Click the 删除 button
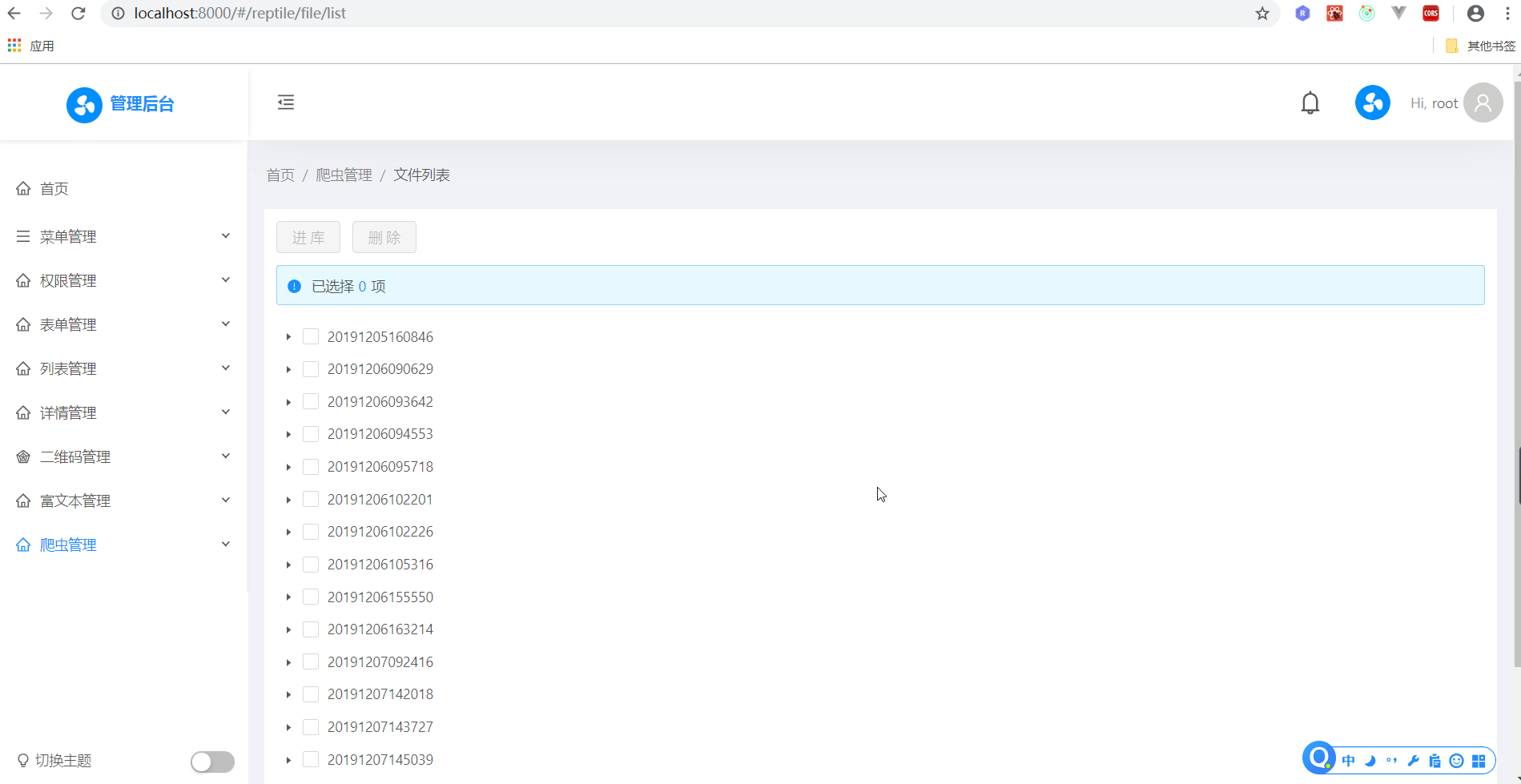1521x784 pixels. [x=384, y=237]
